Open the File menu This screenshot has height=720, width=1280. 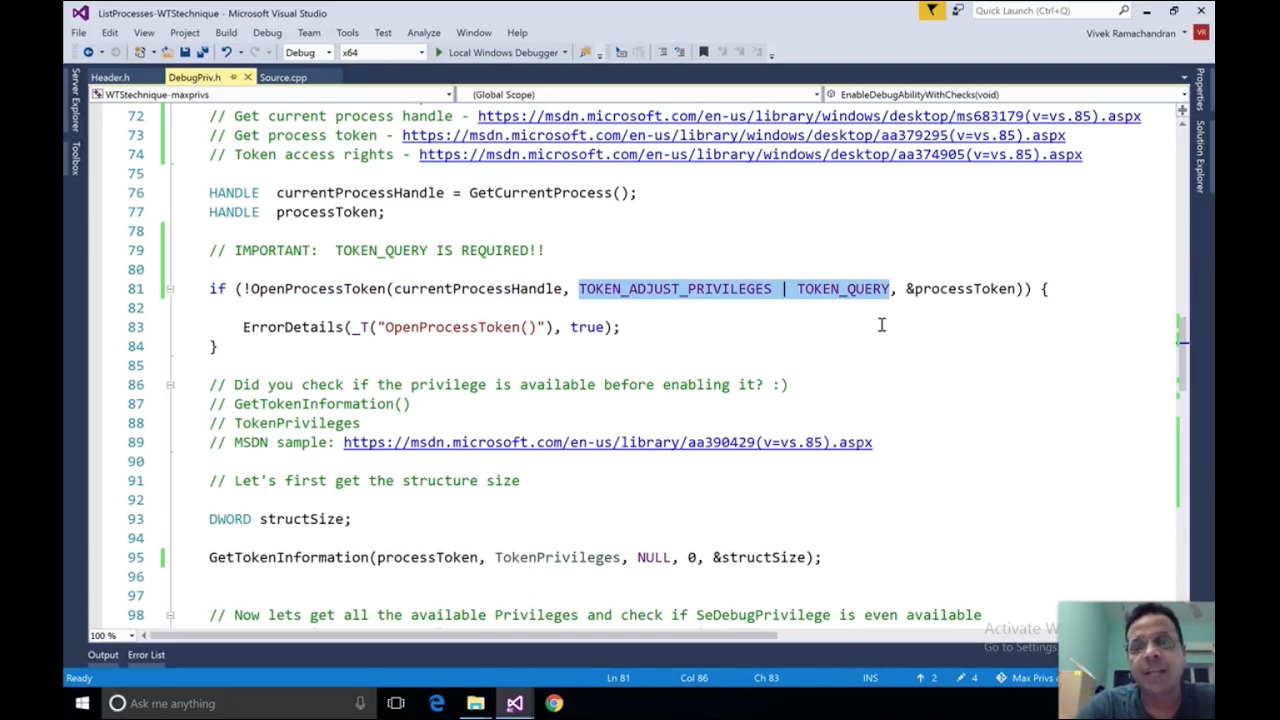78,33
